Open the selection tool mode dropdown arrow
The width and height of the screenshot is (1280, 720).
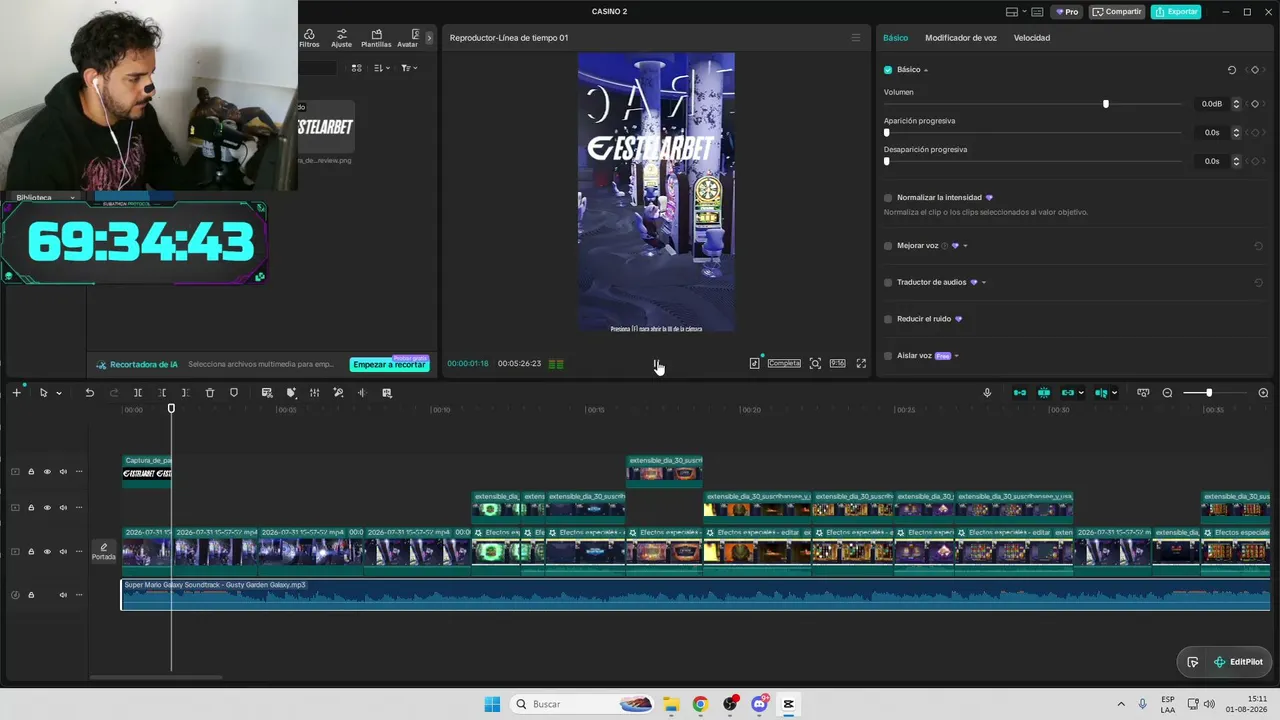(x=58, y=393)
